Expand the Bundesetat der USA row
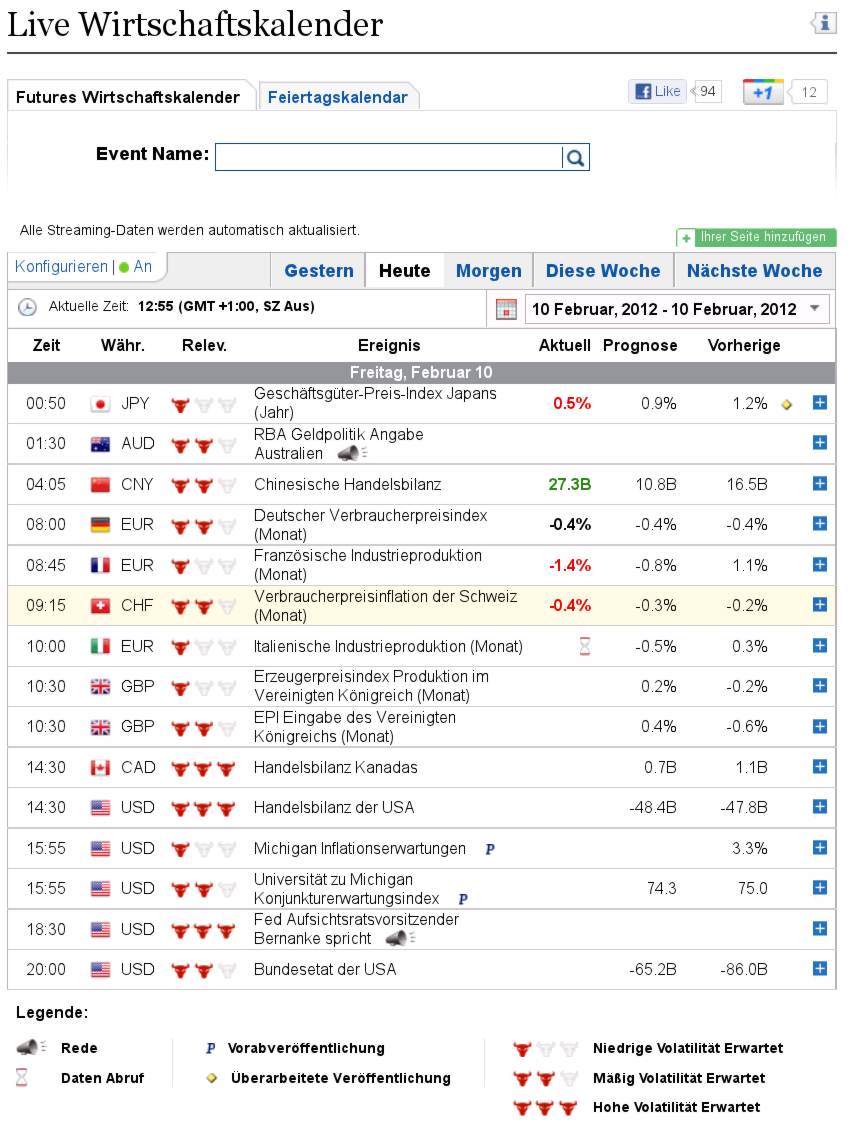Image resolution: width=856 pixels, height=1148 pixels. pos(820,969)
